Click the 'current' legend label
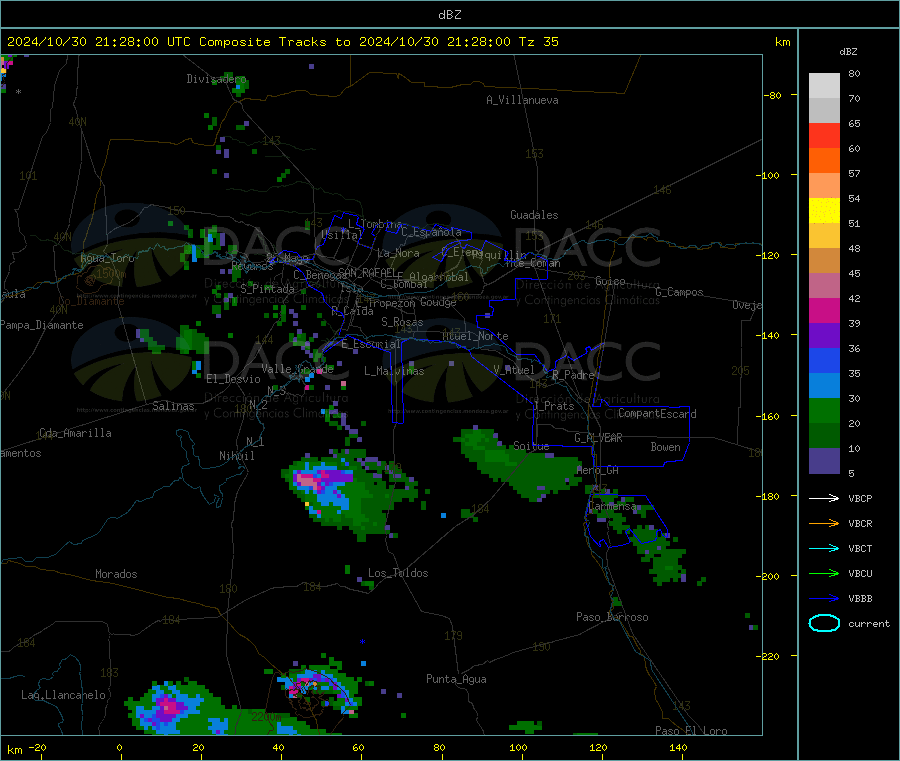Screen dimensions: 900x761 pyautogui.click(x=869, y=623)
